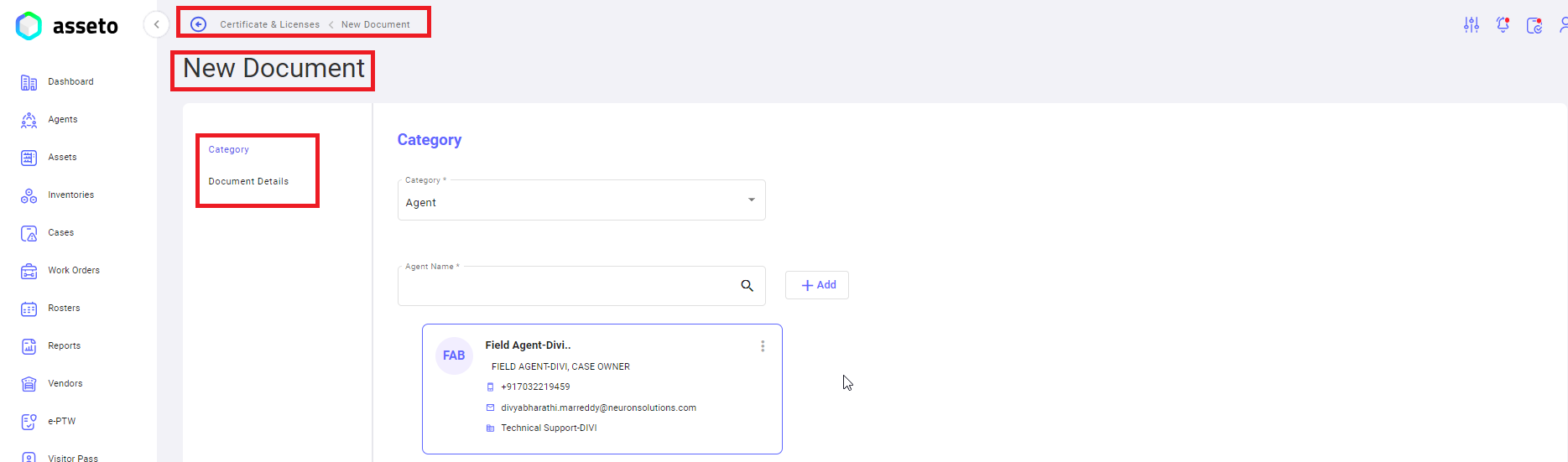Open the Cases icon in sidebar
The width and height of the screenshot is (1568, 462).
coord(29,233)
